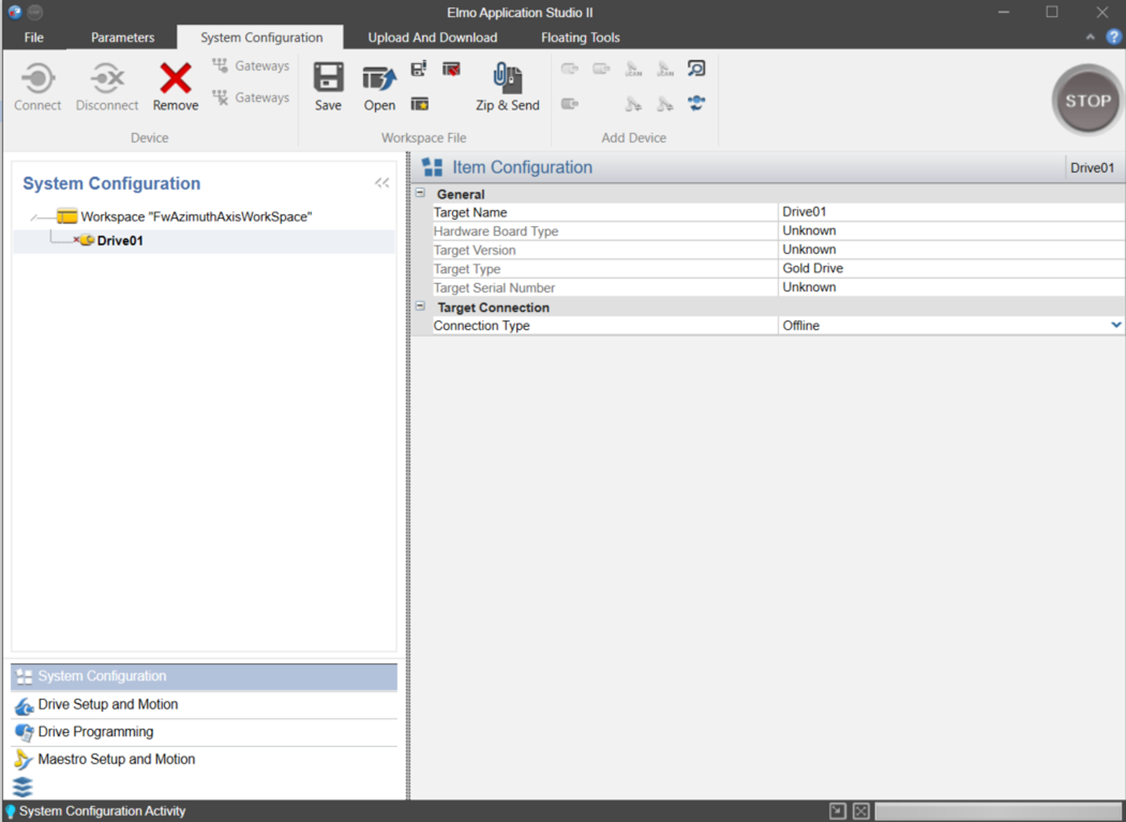This screenshot has height=822, width=1126.
Task: Click the new workspace star icon
Action: click(419, 104)
